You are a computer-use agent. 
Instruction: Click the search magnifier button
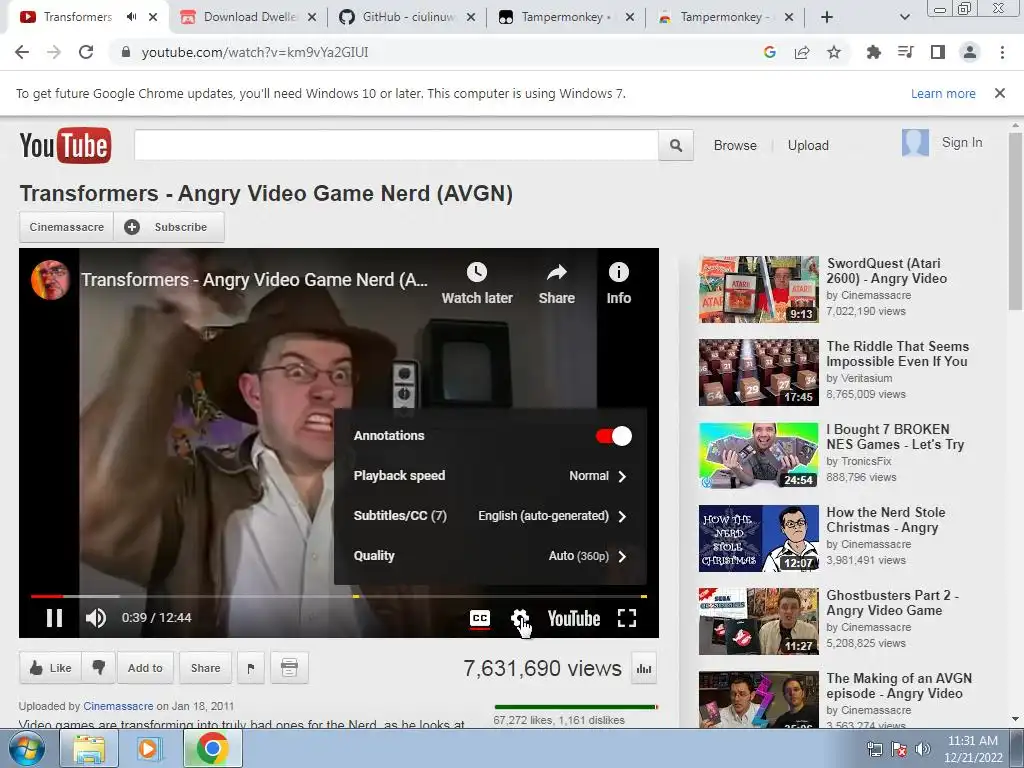click(x=676, y=145)
